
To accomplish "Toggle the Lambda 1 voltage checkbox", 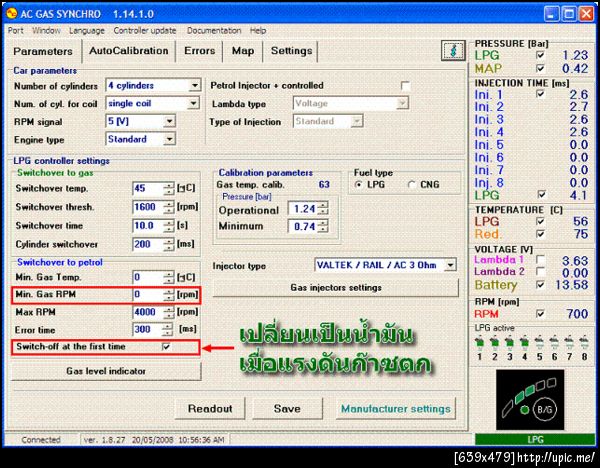I will coord(540,259).
